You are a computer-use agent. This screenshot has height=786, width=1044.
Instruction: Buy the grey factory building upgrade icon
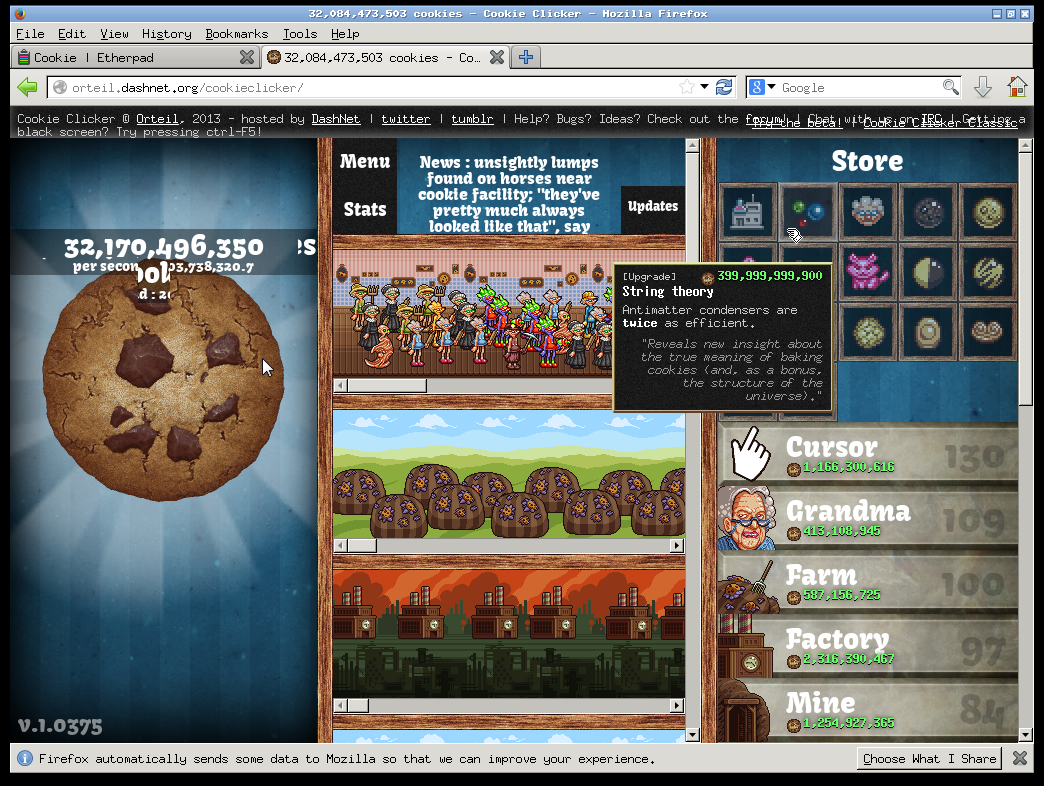pyautogui.click(x=747, y=212)
